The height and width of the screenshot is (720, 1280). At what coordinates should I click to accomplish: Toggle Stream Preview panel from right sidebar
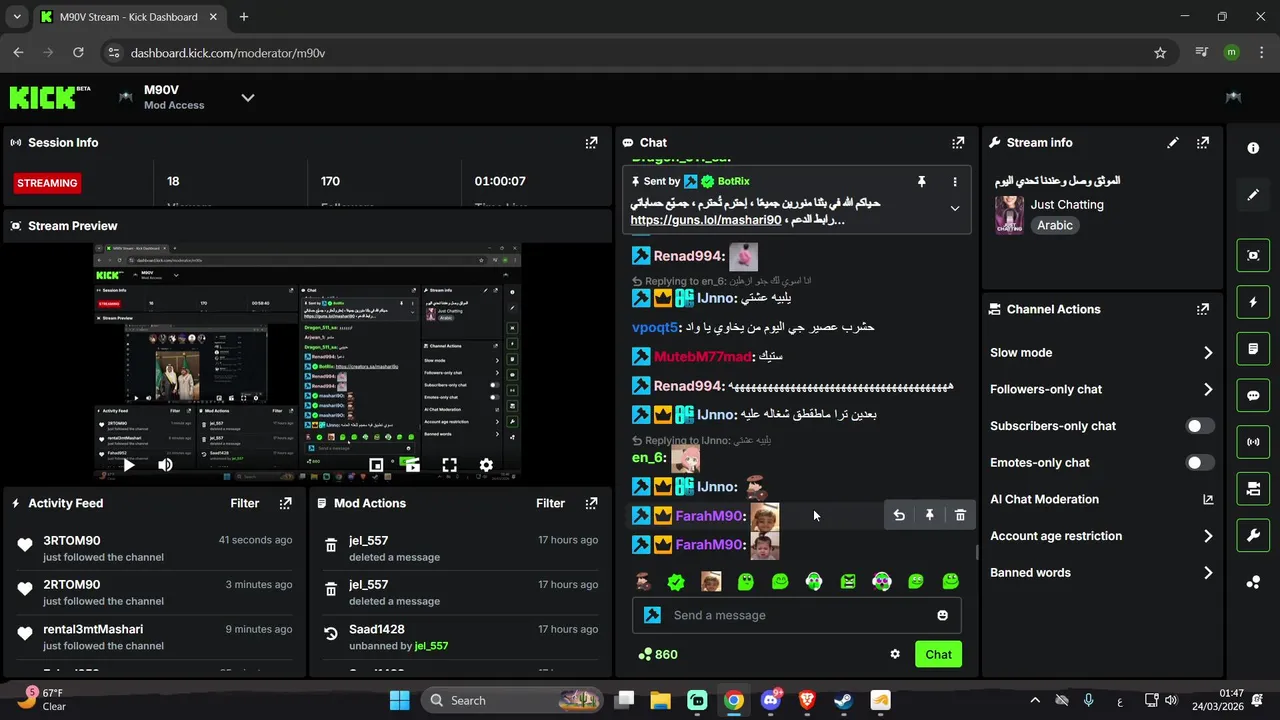point(1253,255)
